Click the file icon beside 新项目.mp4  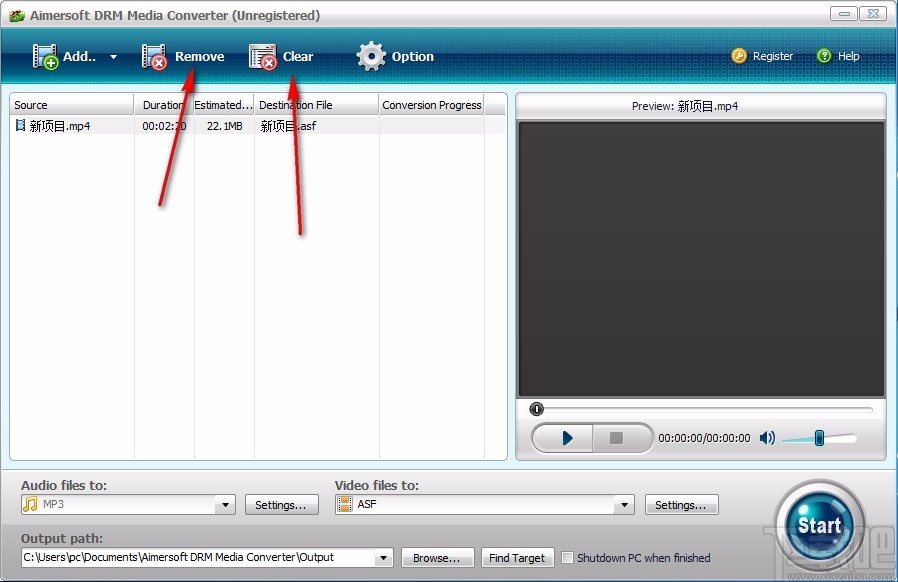[x=21, y=125]
